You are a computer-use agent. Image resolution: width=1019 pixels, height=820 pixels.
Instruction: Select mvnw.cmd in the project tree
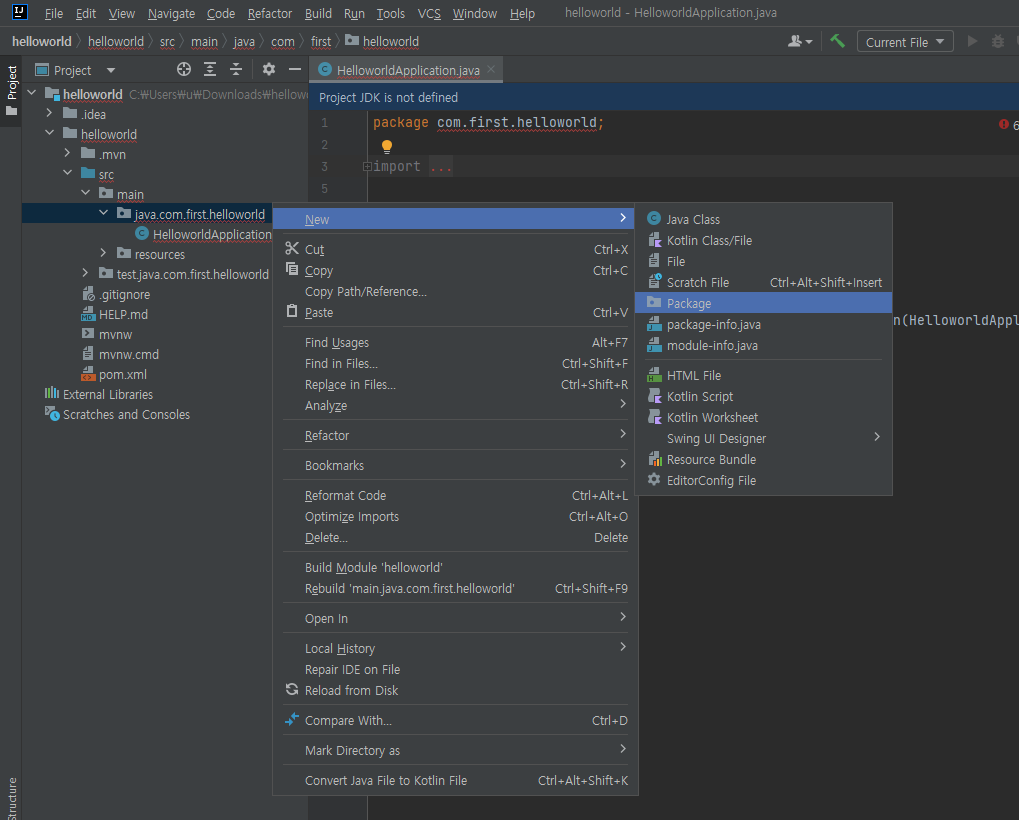coord(129,354)
